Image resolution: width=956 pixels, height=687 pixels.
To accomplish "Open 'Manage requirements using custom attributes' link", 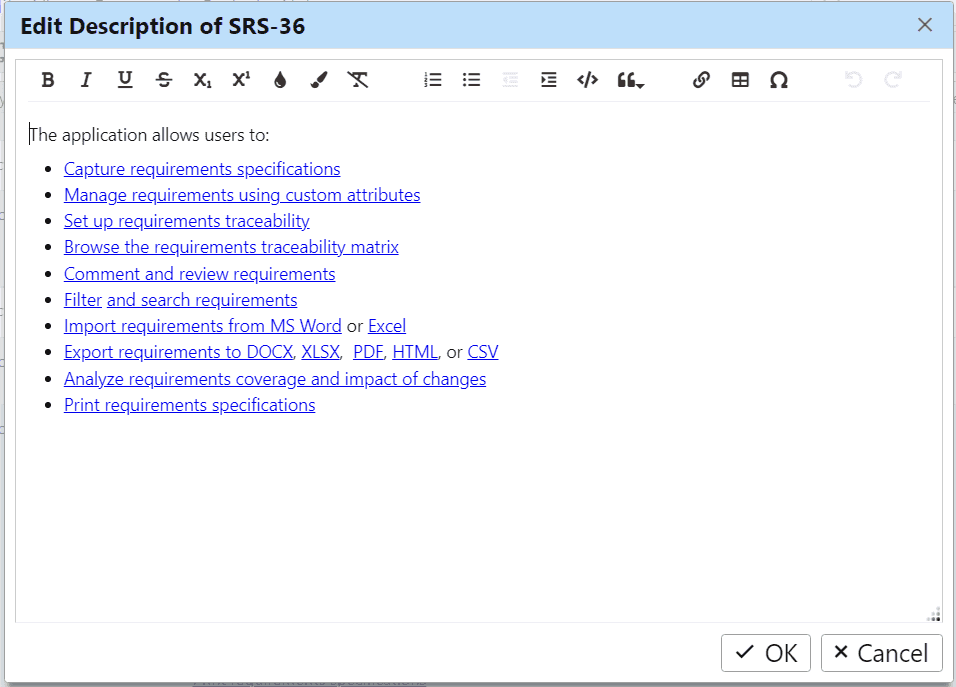I will (242, 195).
